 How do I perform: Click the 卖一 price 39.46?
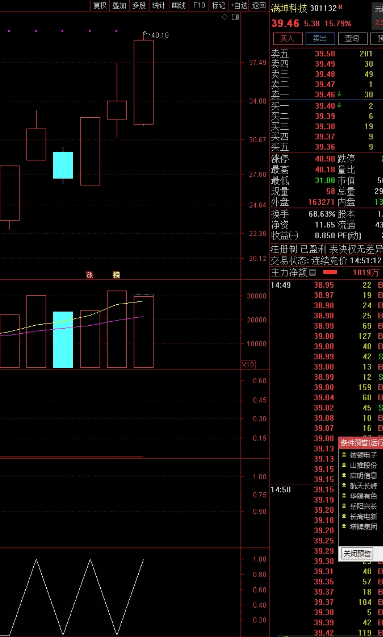click(x=325, y=95)
